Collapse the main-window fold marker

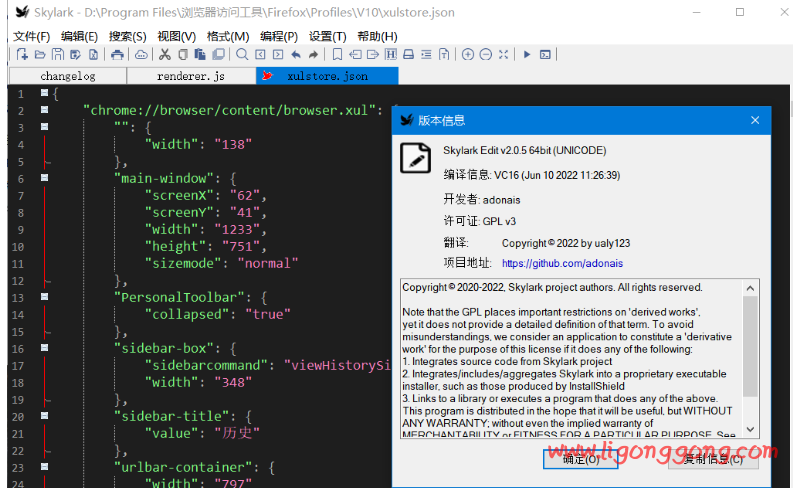coord(45,178)
